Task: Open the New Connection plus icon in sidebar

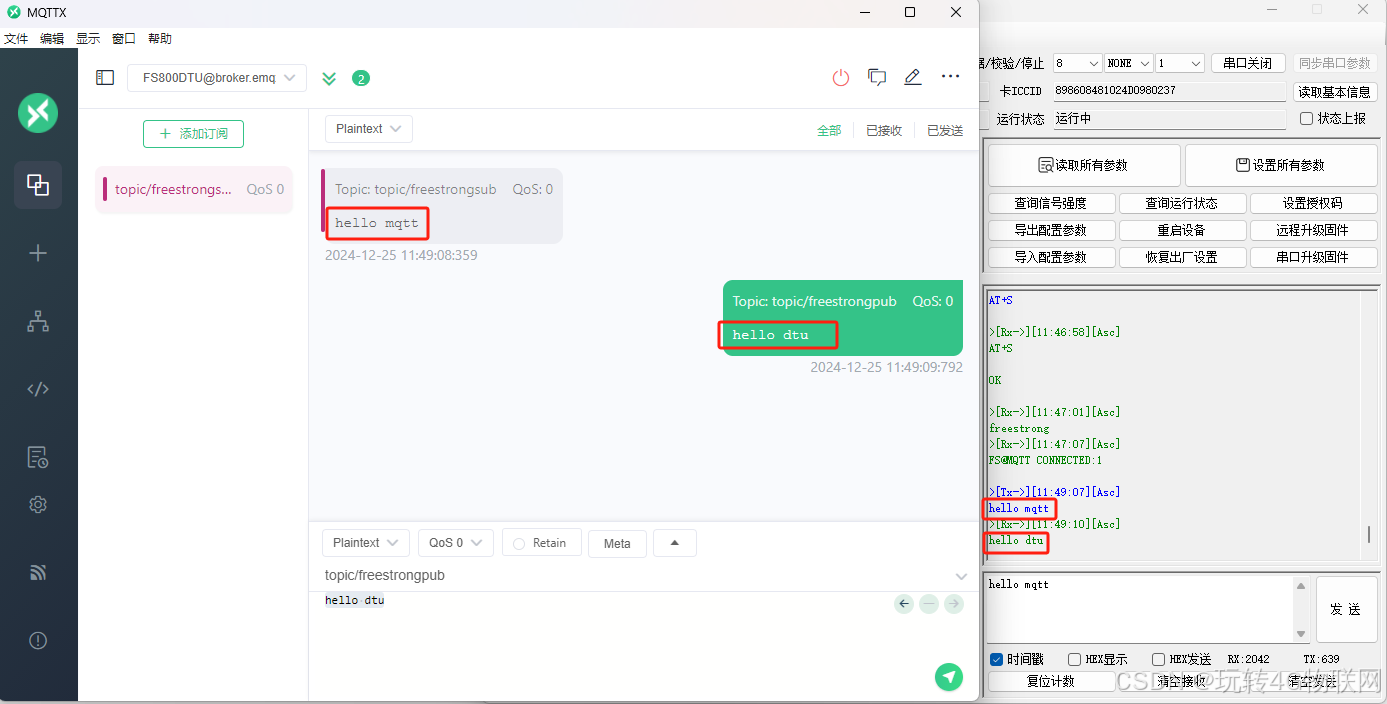Action: (x=38, y=253)
